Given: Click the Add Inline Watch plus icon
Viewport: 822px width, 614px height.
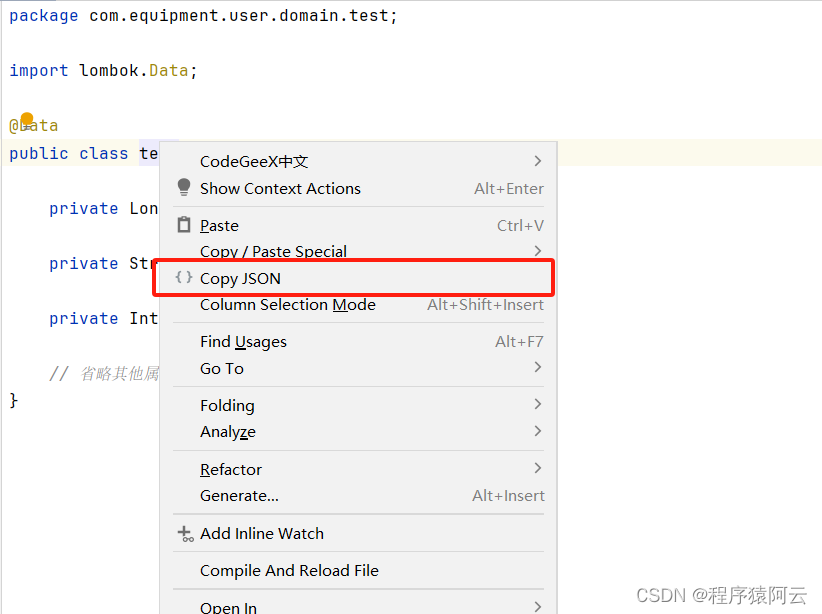Looking at the screenshot, I should click(185, 534).
